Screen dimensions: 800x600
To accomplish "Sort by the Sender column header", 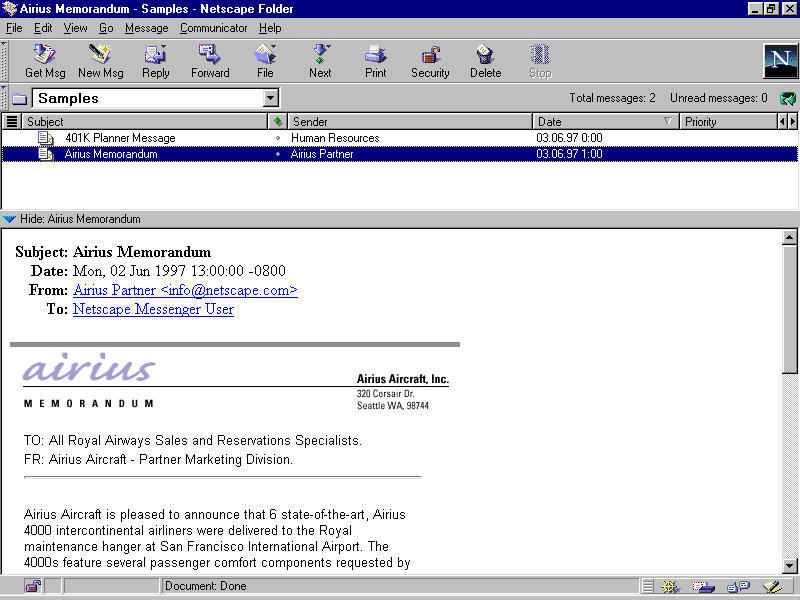I will tap(410, 121).
